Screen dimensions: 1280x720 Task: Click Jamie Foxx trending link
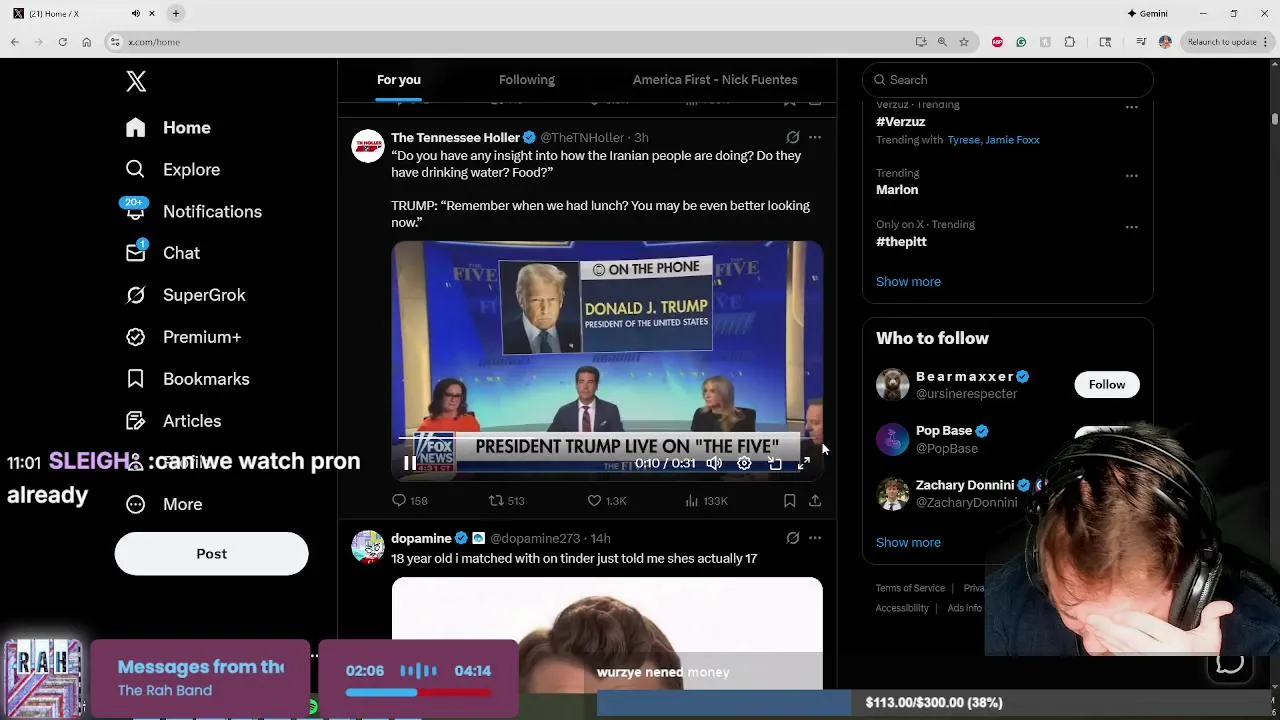[x=1012, y=140]
